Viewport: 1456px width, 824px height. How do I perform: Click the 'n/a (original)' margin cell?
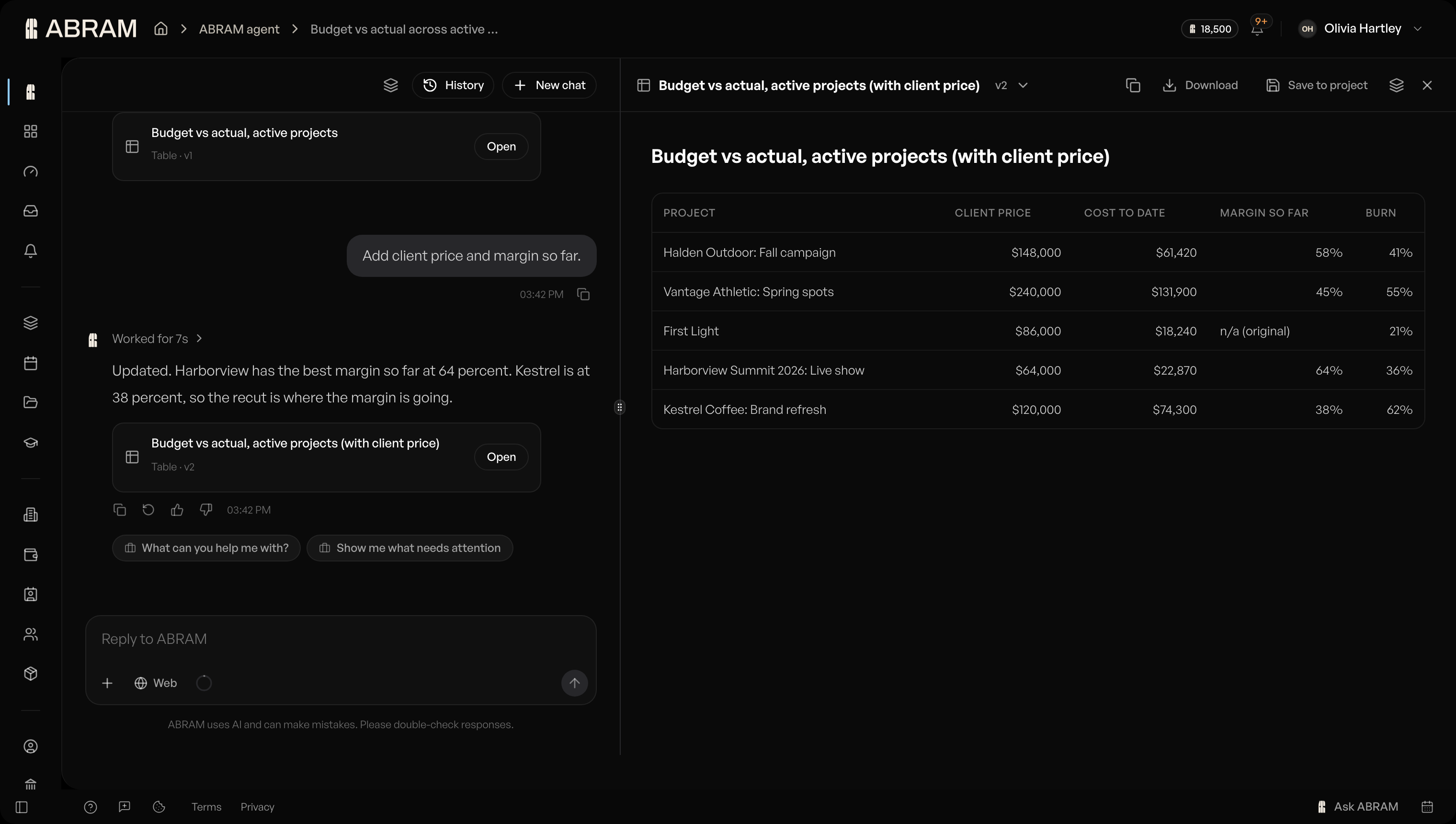[x=1255, y=331]
